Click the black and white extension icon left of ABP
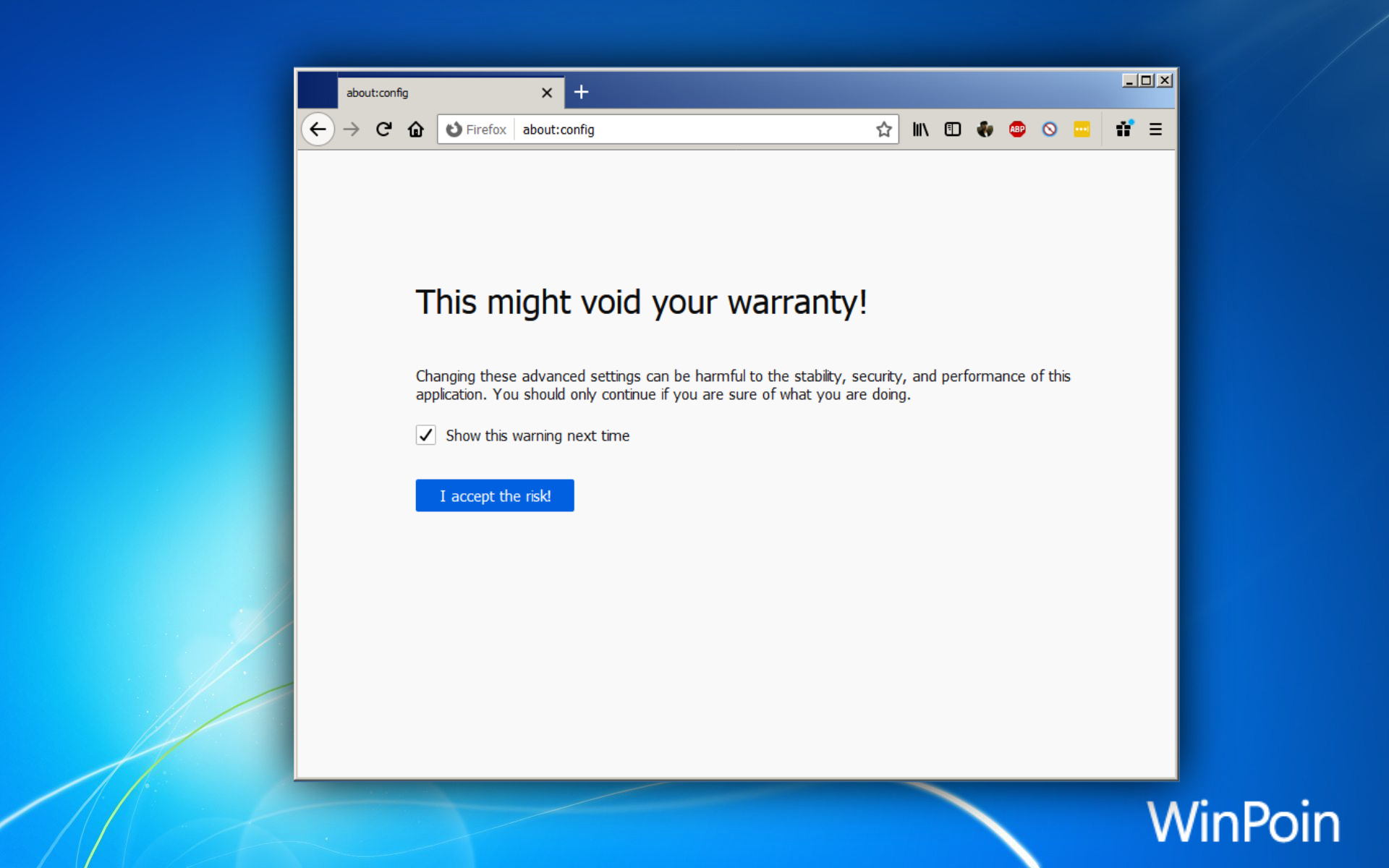This screenshot has width=1389, height=868. pos(985,129)
